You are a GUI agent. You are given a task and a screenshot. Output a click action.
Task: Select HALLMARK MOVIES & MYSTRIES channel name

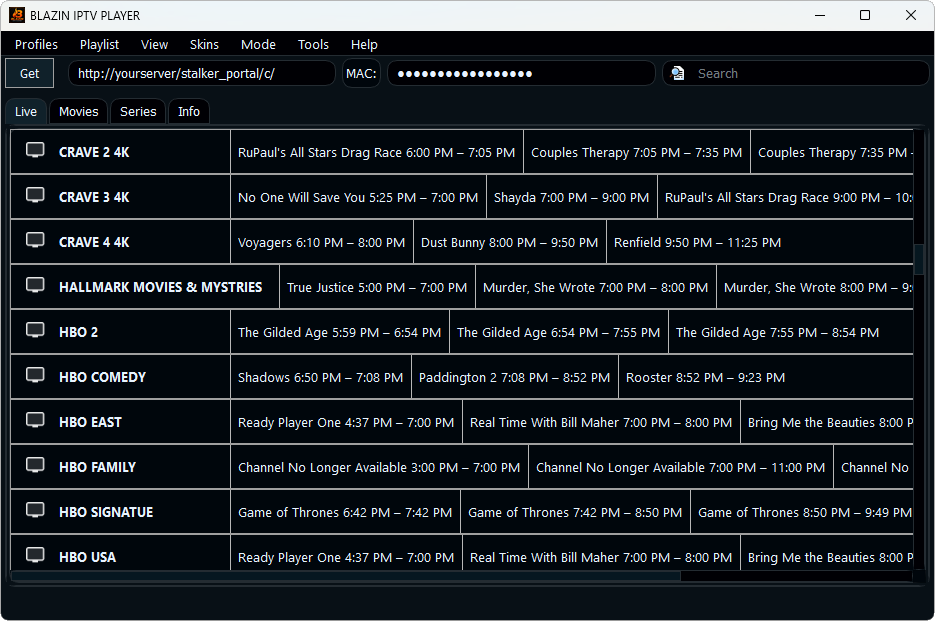tap(160, 288)
